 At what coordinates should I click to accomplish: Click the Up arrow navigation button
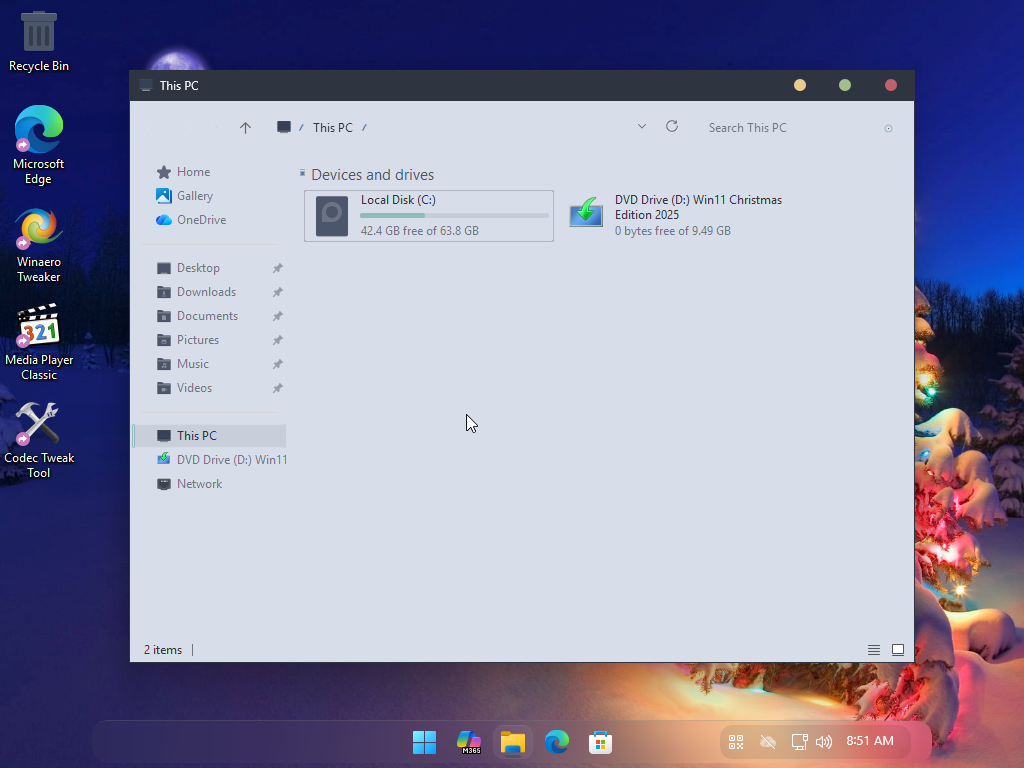tap(245, 128)
